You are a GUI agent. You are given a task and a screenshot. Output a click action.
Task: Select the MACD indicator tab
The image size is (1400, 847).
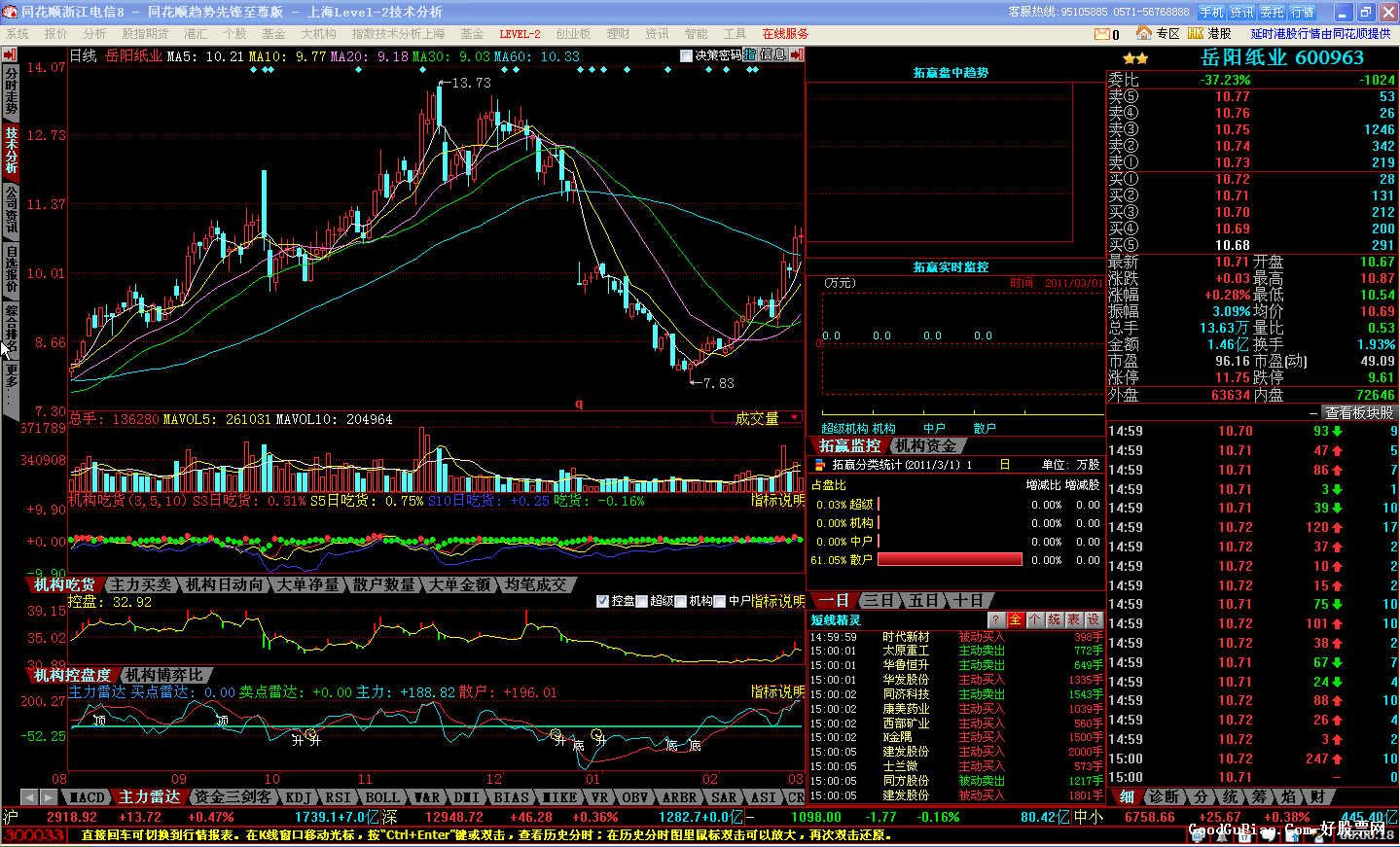(87, 797)
